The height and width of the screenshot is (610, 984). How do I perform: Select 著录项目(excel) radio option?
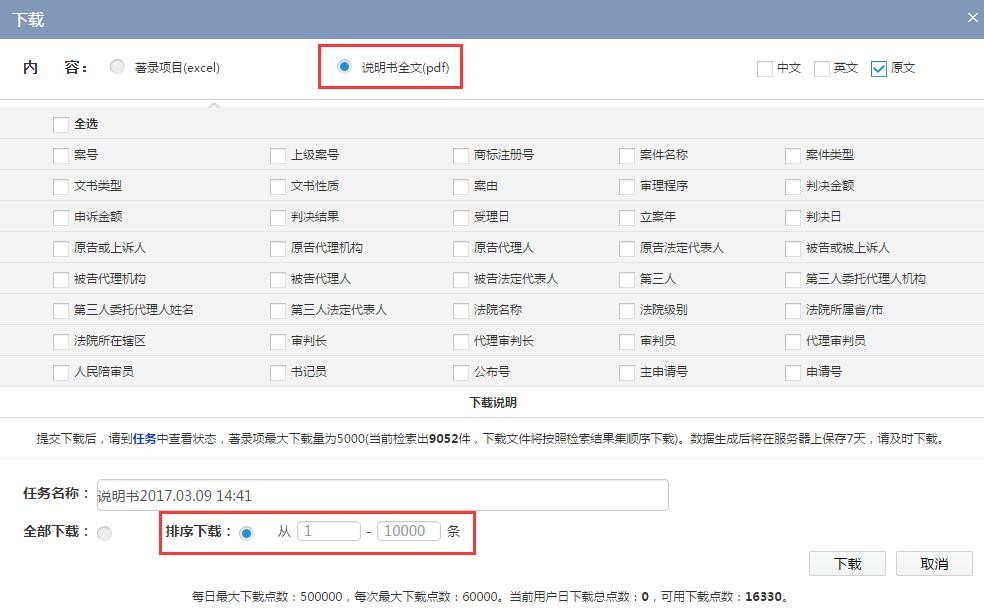[118, 67]
